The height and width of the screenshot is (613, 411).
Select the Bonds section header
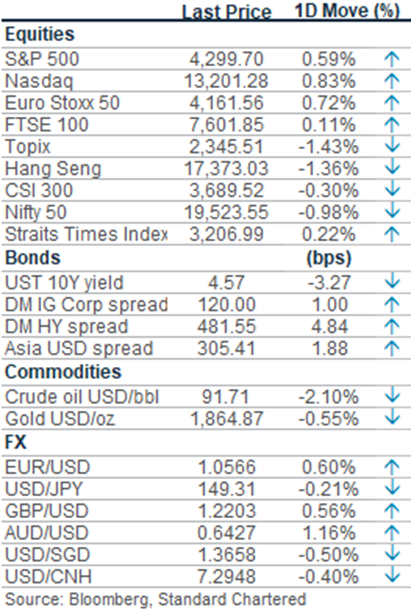click(33, 258)
